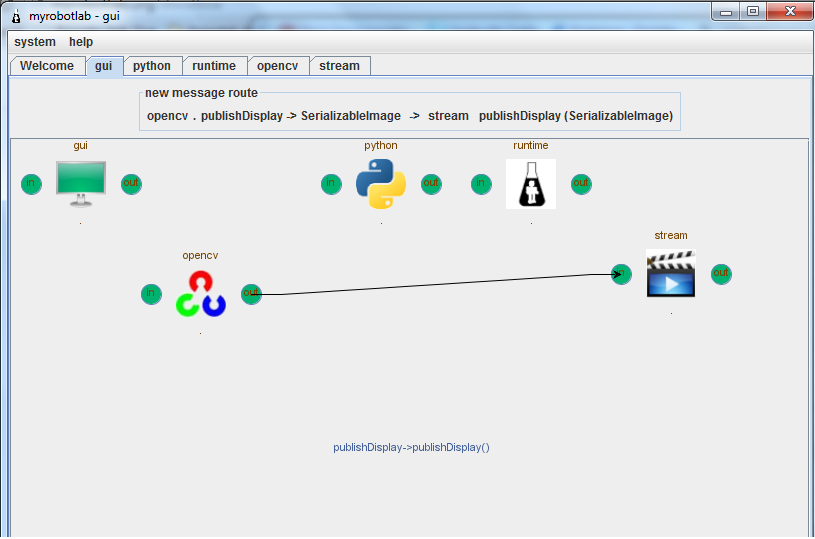815x539 pixels.
Task: Click the publishDisplay->publishDisplay() route label
Action: pos(411,448)
